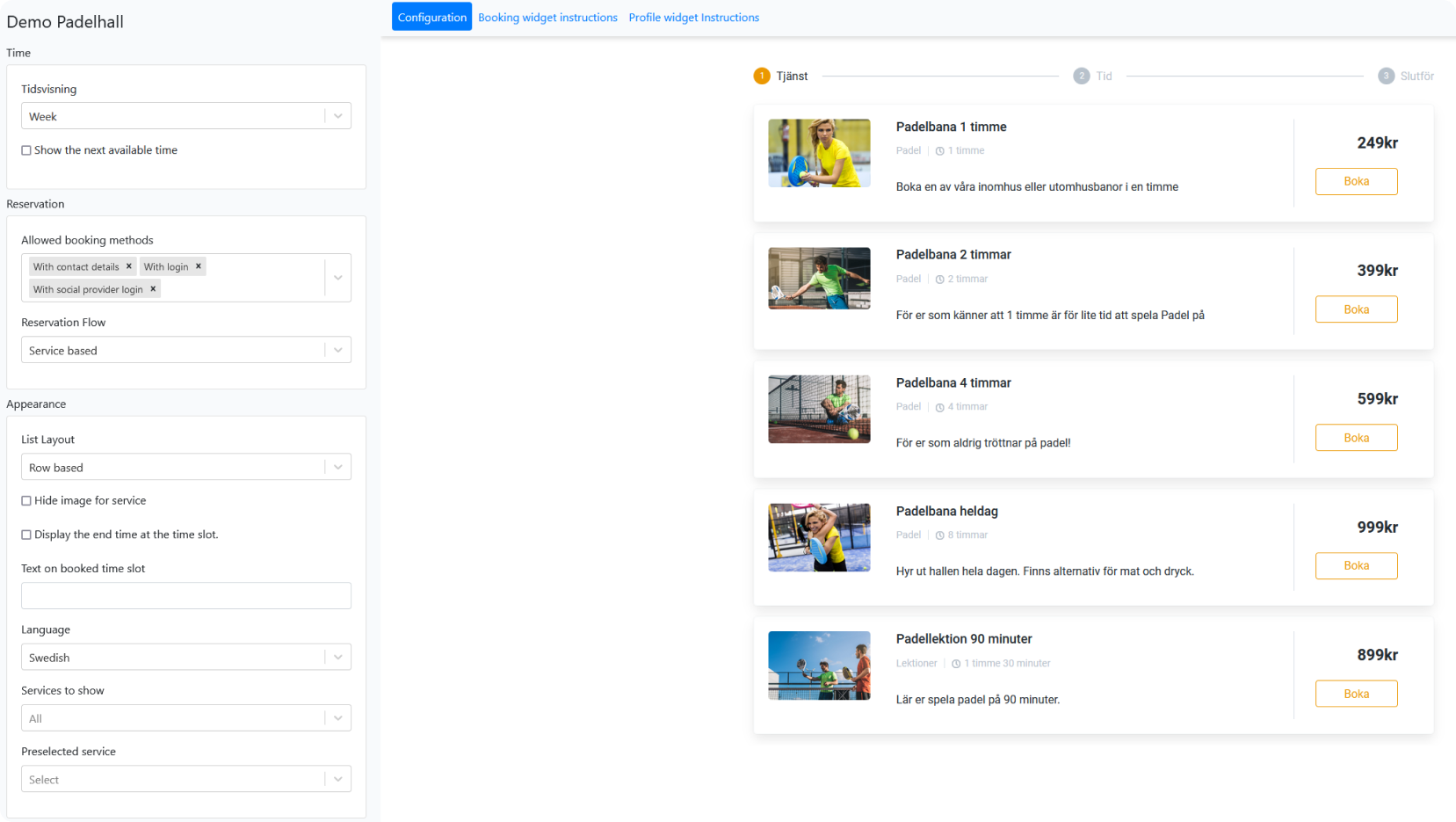The image size is (1456, 822).
Task: Click the 'Tid' step label
Action: click(x=1104, y=76)
